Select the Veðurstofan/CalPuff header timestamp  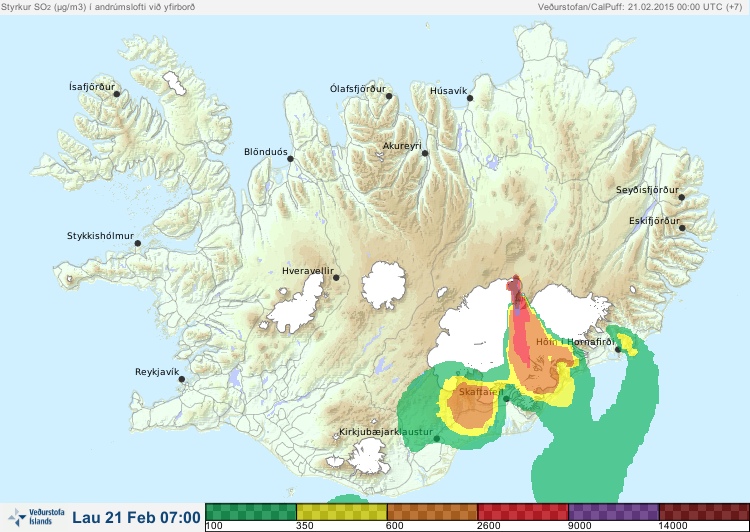pos(640,7)
